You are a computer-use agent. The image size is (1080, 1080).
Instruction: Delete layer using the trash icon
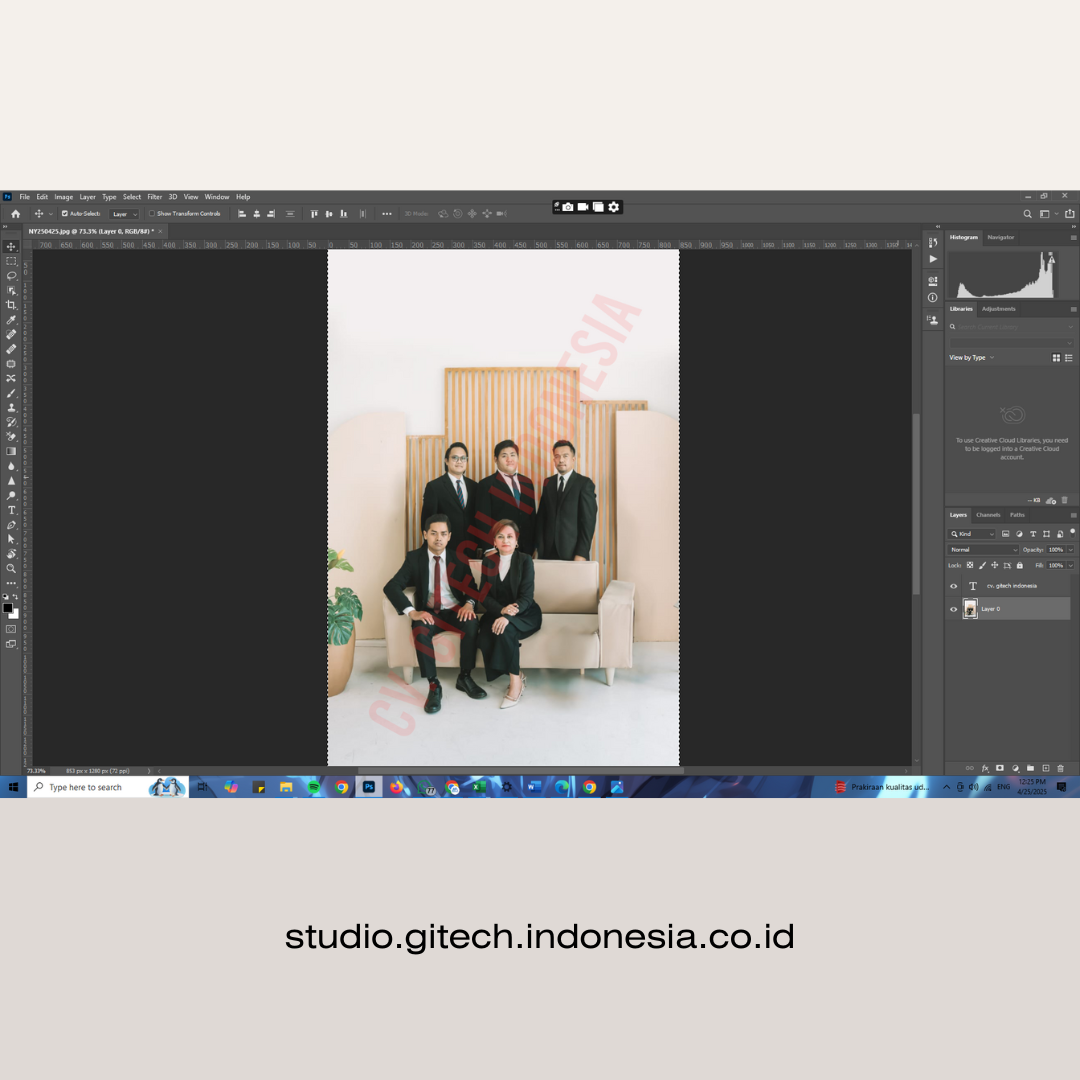[1061, 768]
